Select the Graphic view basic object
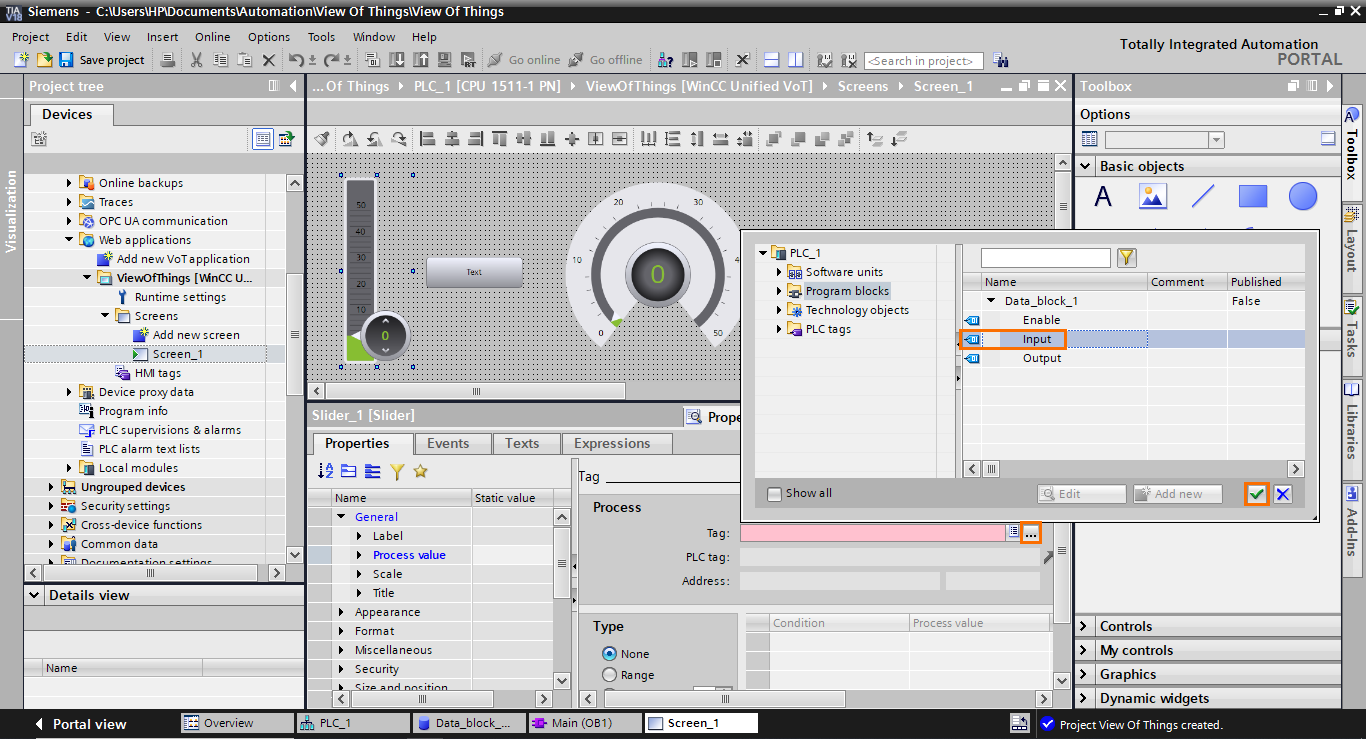The width and height of the screenshot is (1366, 739). [x=1153, y=196]
